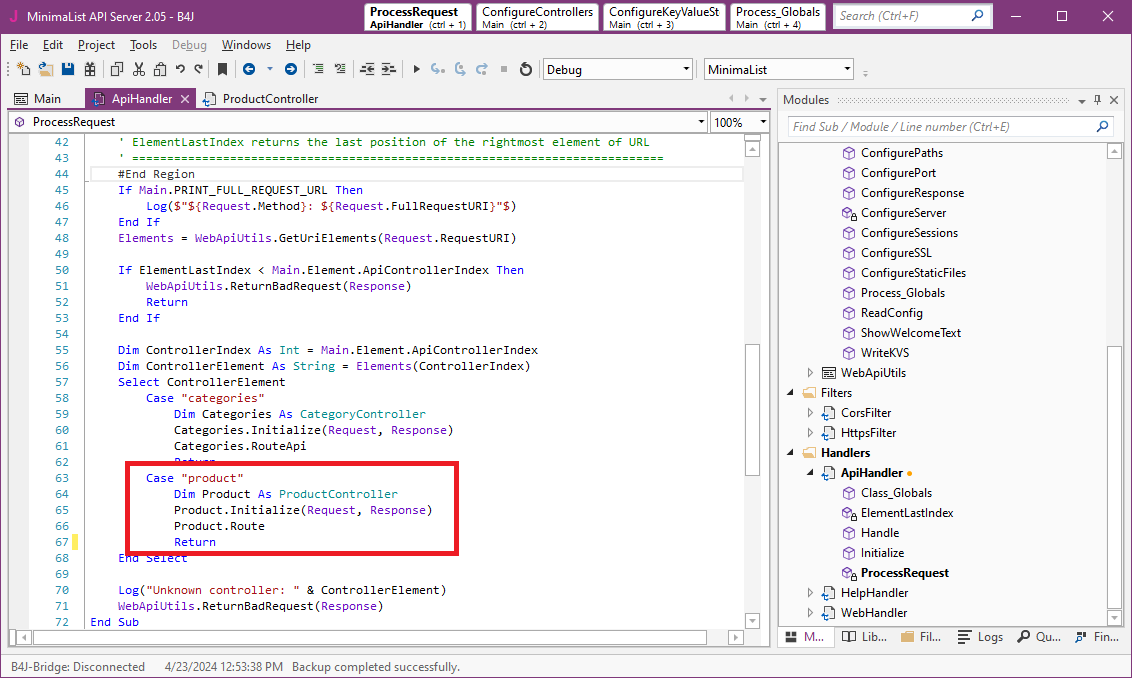The width and height of the screenshot is (1132, 678).
Task: Click the Find Sub / Module input field
Action: coord(940,127)
